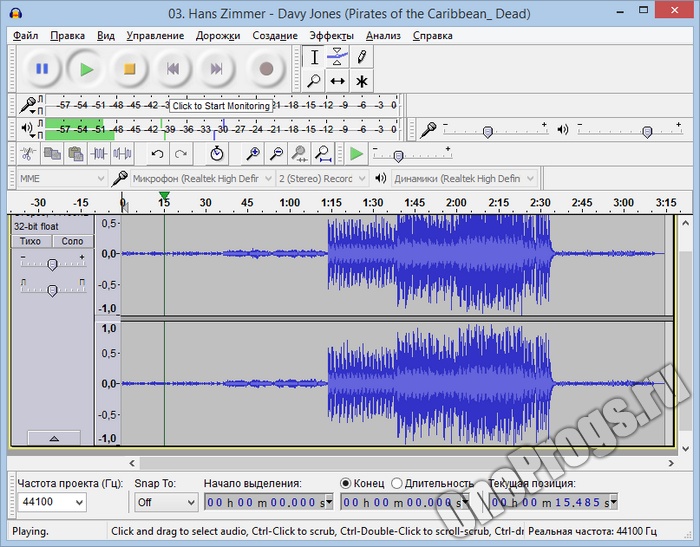Fit selection in window zoom icon
Screen dimensions: 700x547
[x=299, y=154]
